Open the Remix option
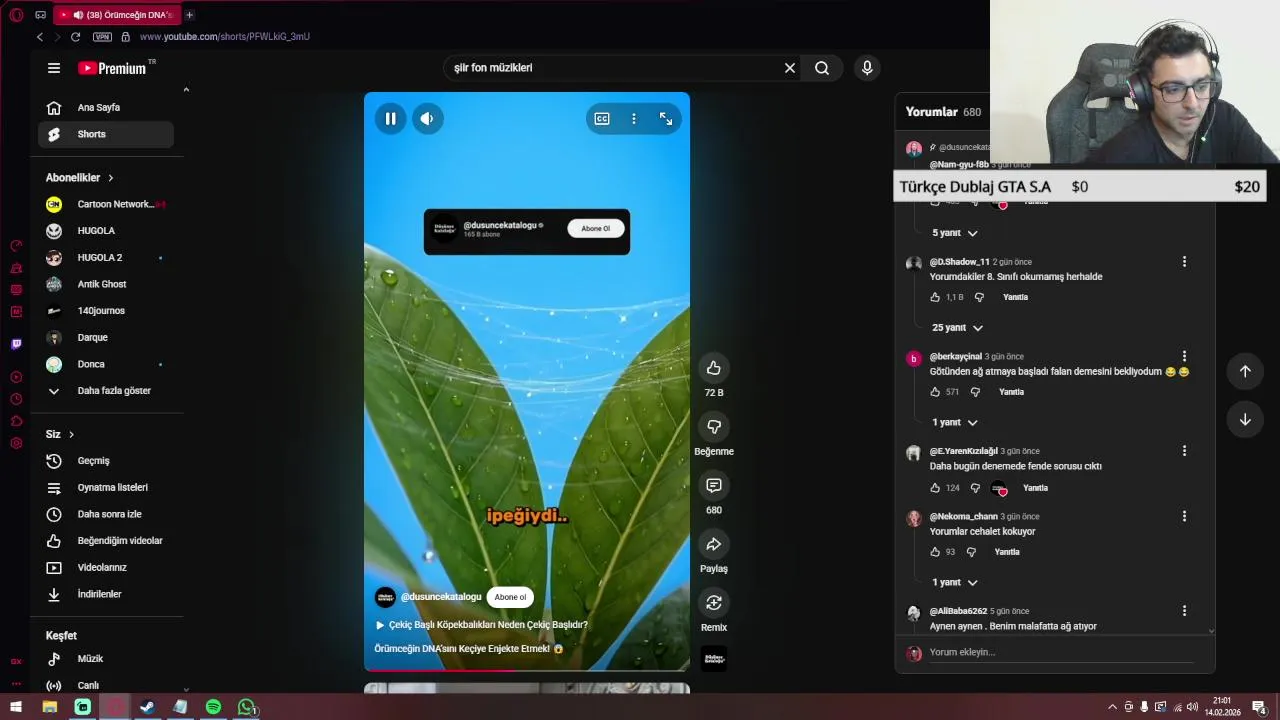 click(x=714, y=603)
